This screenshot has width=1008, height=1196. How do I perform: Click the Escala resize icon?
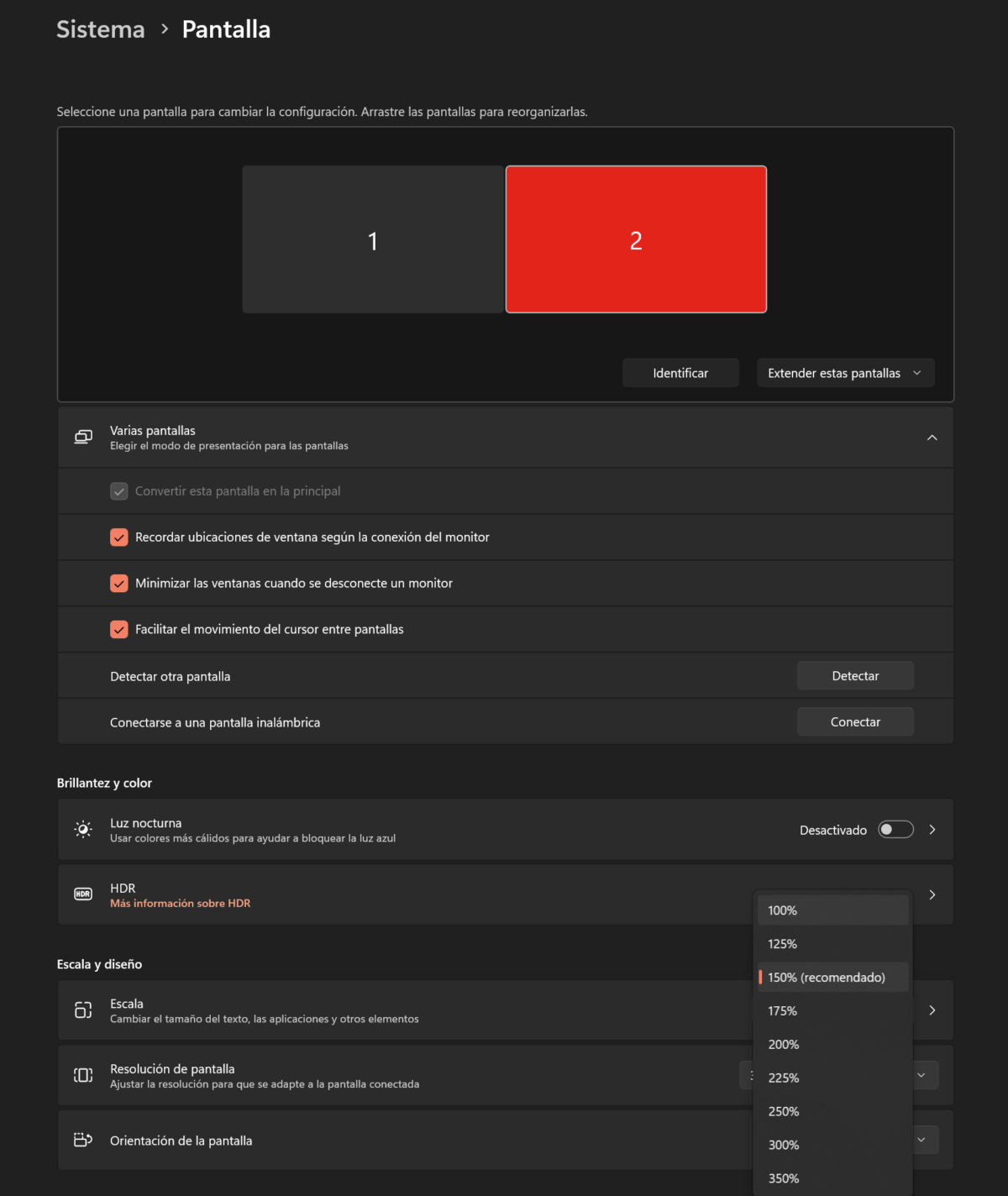tap(83, 1010)
